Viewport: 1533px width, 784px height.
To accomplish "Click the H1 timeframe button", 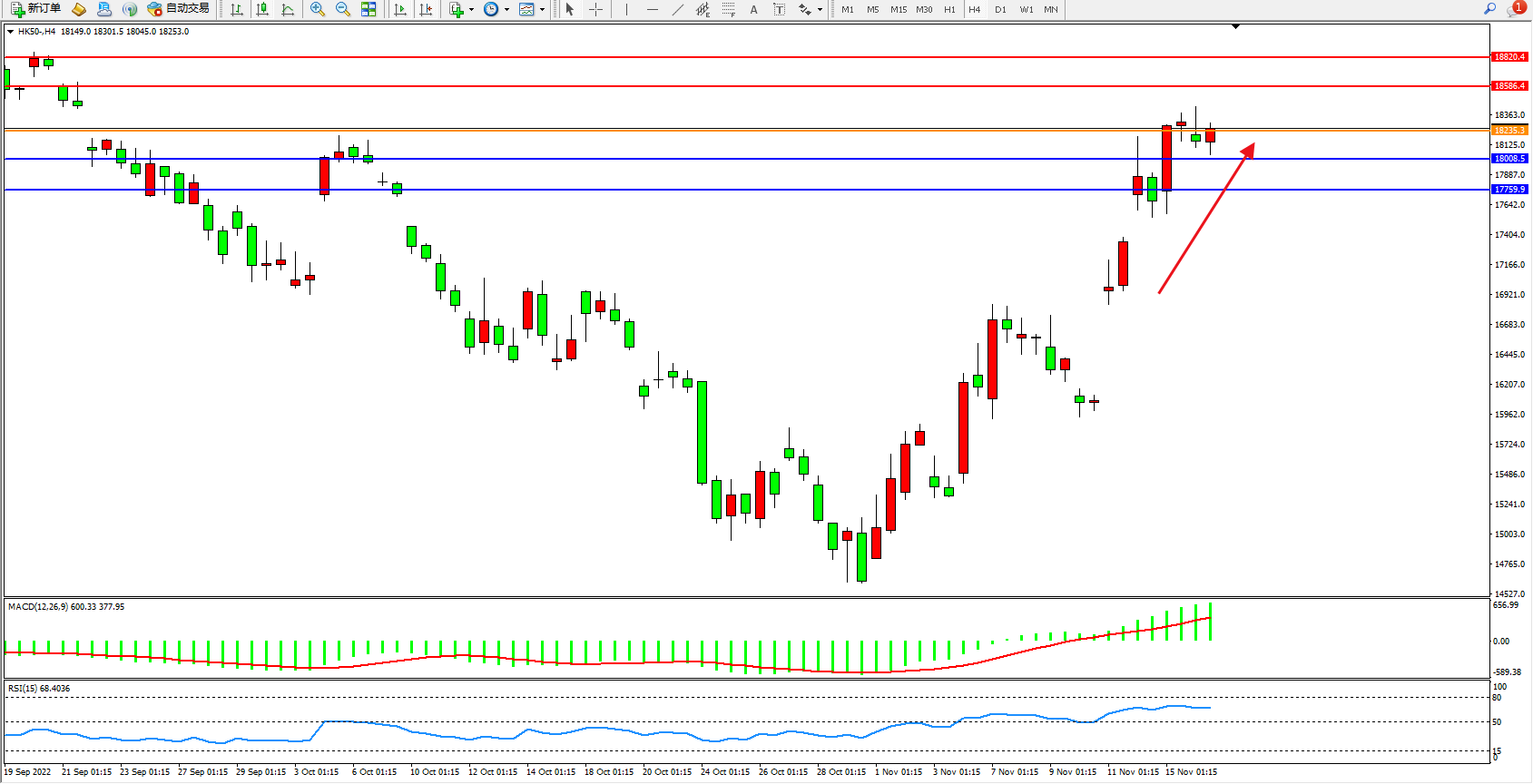I will coord(949,9).
